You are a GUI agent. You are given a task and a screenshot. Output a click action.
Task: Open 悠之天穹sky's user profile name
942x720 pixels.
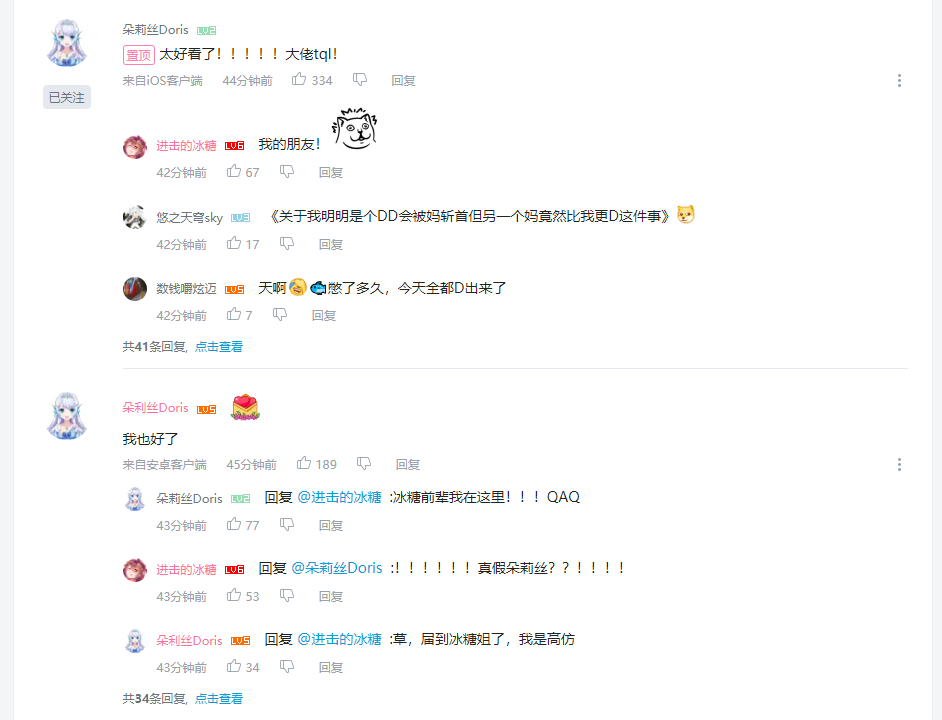[189, 218]
